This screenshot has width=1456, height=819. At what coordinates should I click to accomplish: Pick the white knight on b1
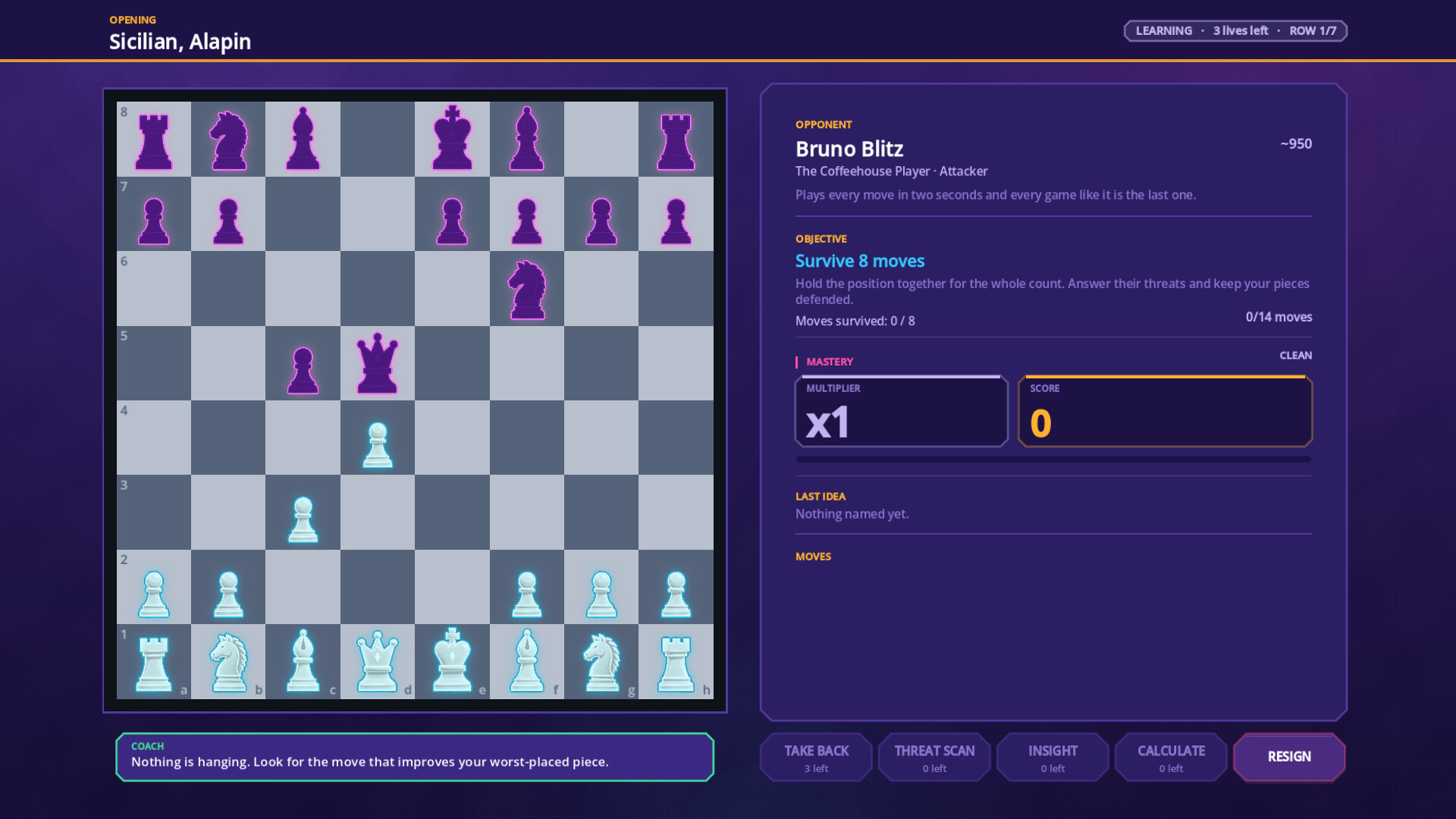click(x=228, y=661)
